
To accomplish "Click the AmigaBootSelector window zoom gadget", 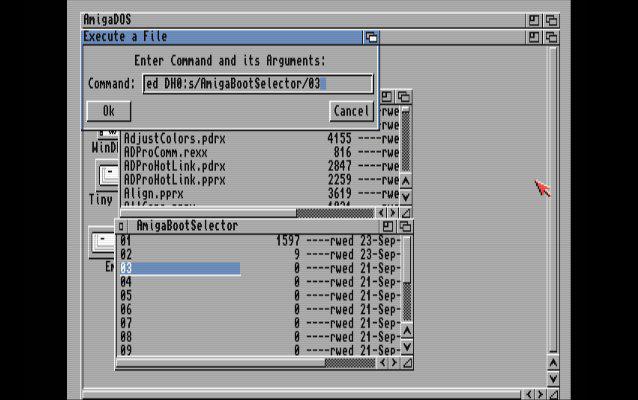I will coord(388,226).
